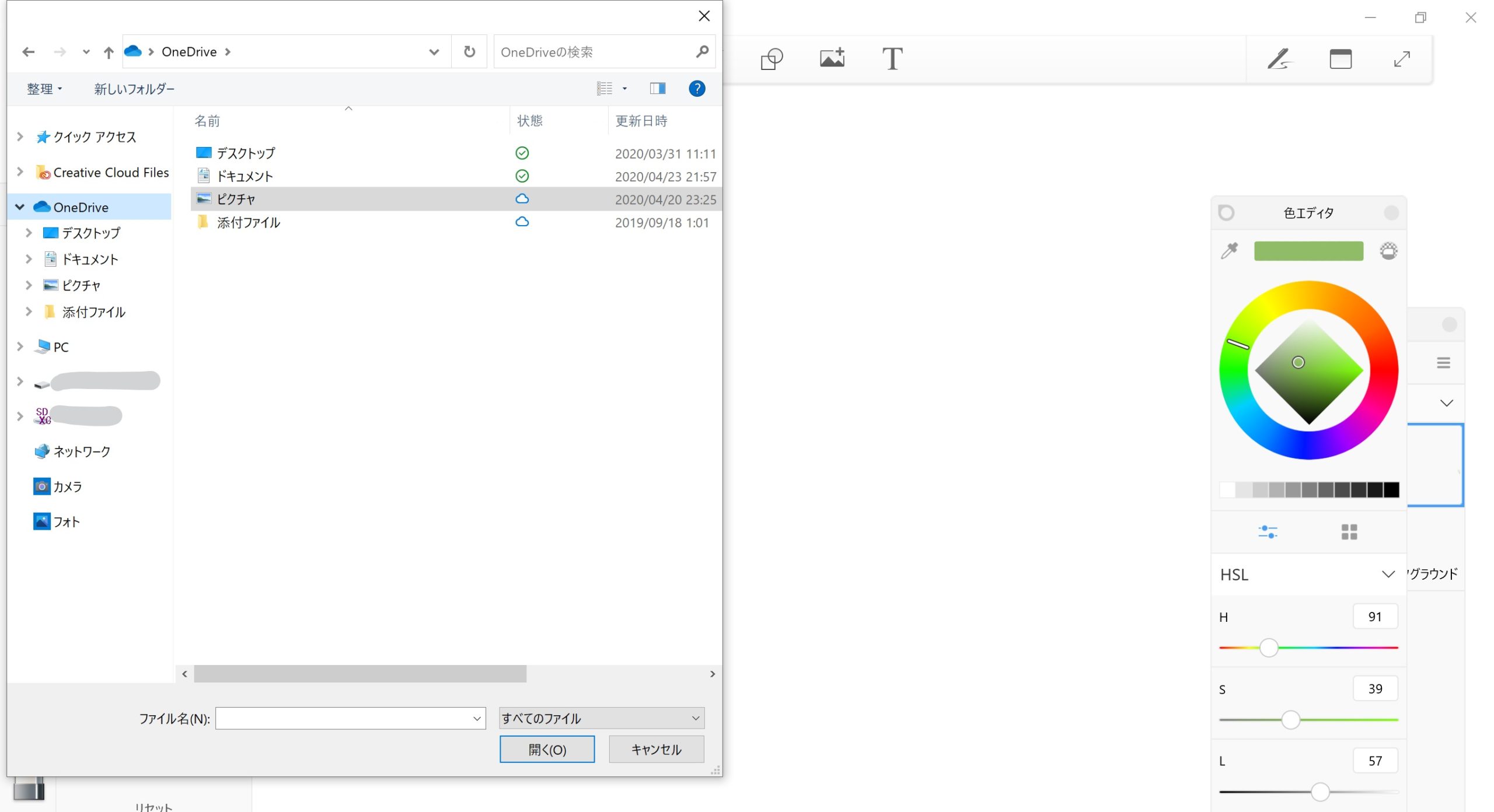Click the キャンセル button

coord(656,750)
